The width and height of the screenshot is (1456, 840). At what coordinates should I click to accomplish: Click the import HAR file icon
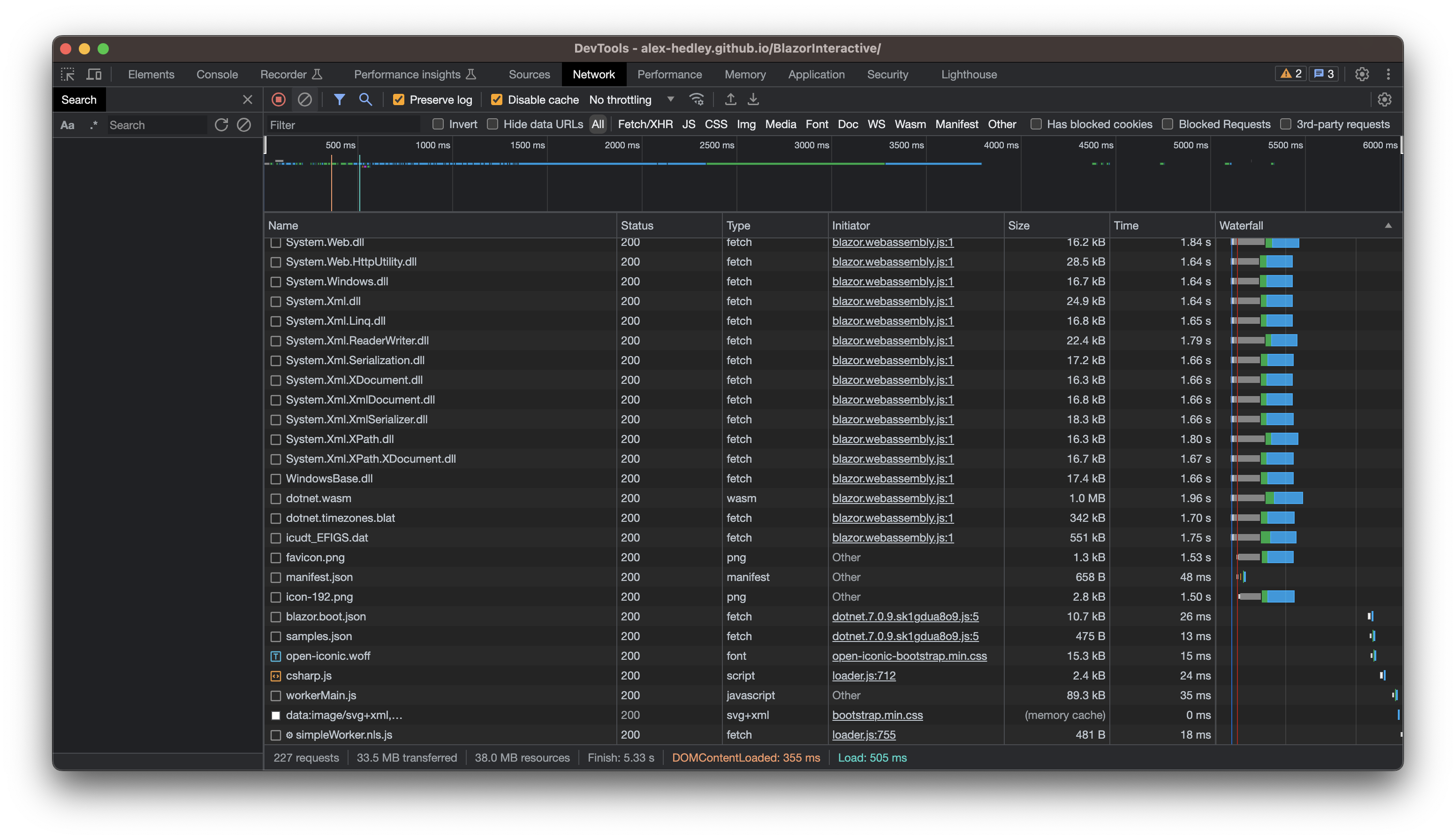coord(731,99)
